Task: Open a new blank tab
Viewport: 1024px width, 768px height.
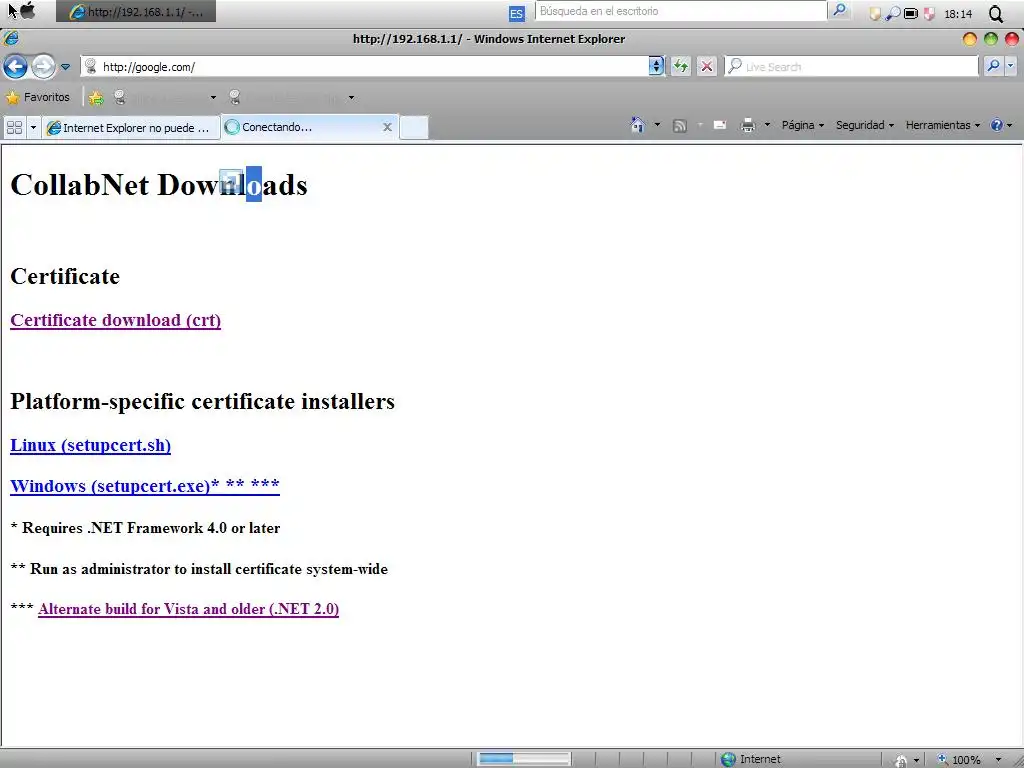Action: (414, 127)
